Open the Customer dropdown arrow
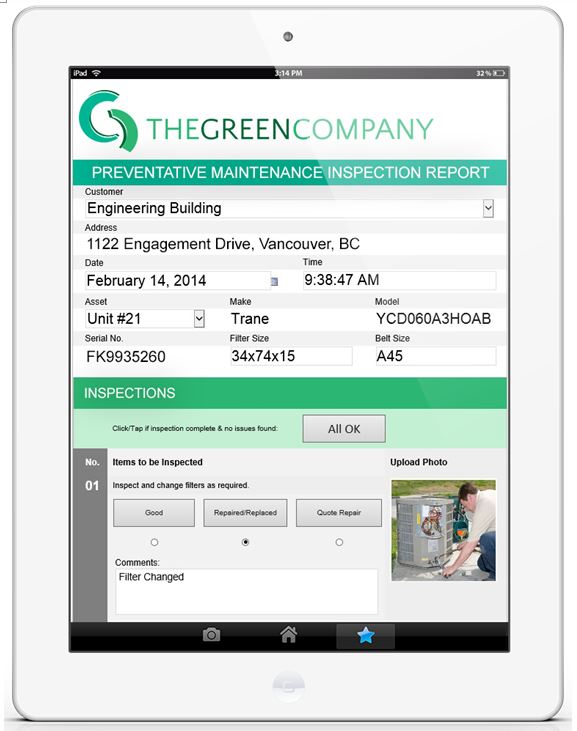 (x=488, y=208)
